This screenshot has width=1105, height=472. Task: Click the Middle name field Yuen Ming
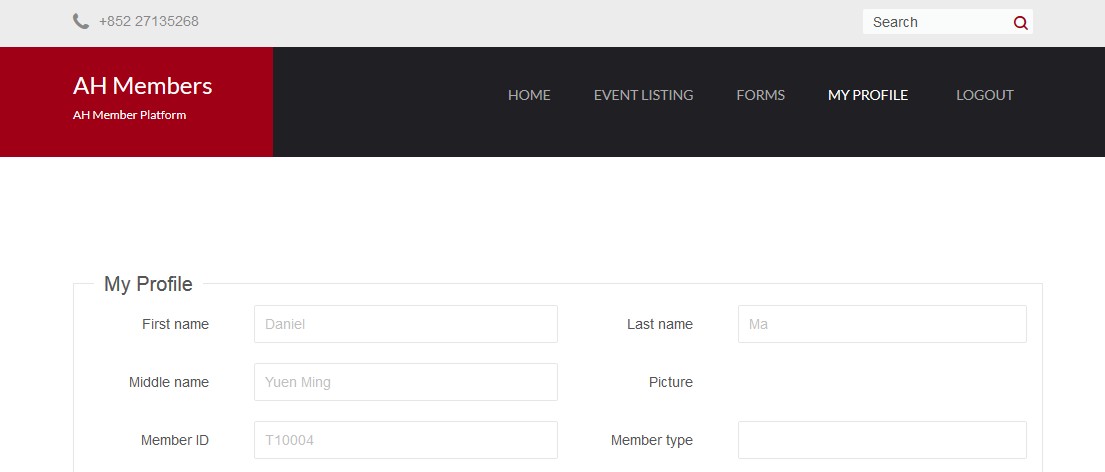pyautogui.click(x=406, y=382)
